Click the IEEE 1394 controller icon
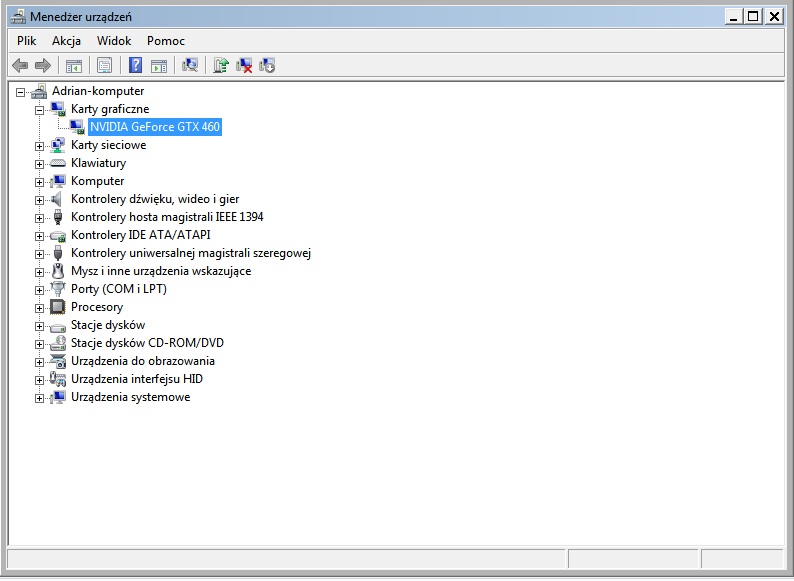 (x=58, y=217)
